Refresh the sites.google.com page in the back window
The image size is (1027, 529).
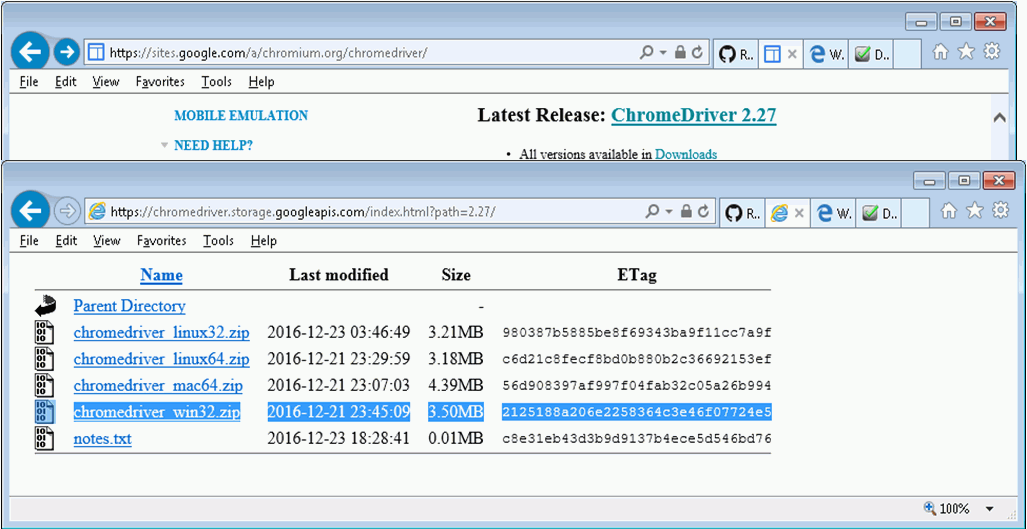(696, 52)
